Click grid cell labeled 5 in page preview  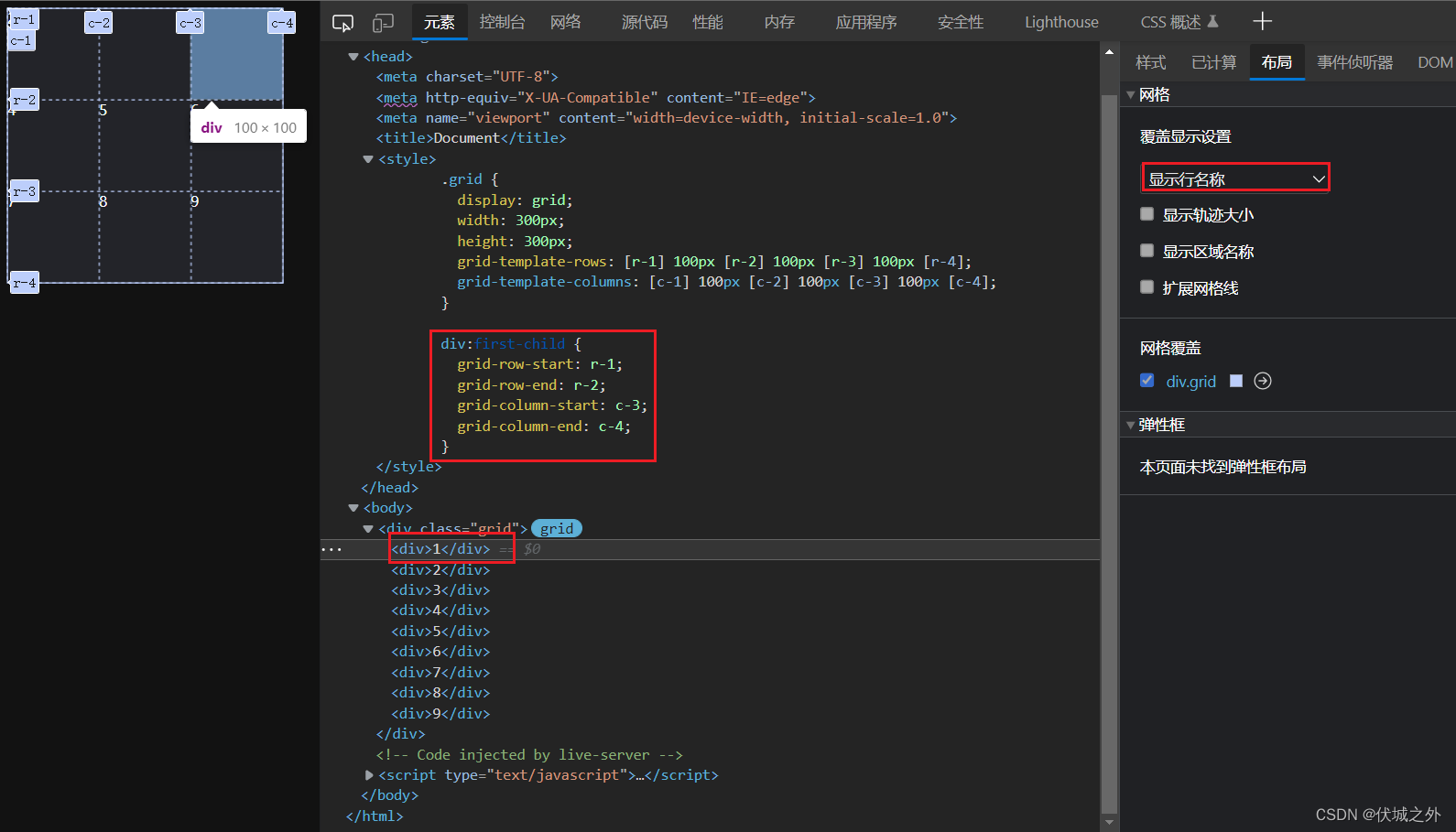(x=146, y=146)
